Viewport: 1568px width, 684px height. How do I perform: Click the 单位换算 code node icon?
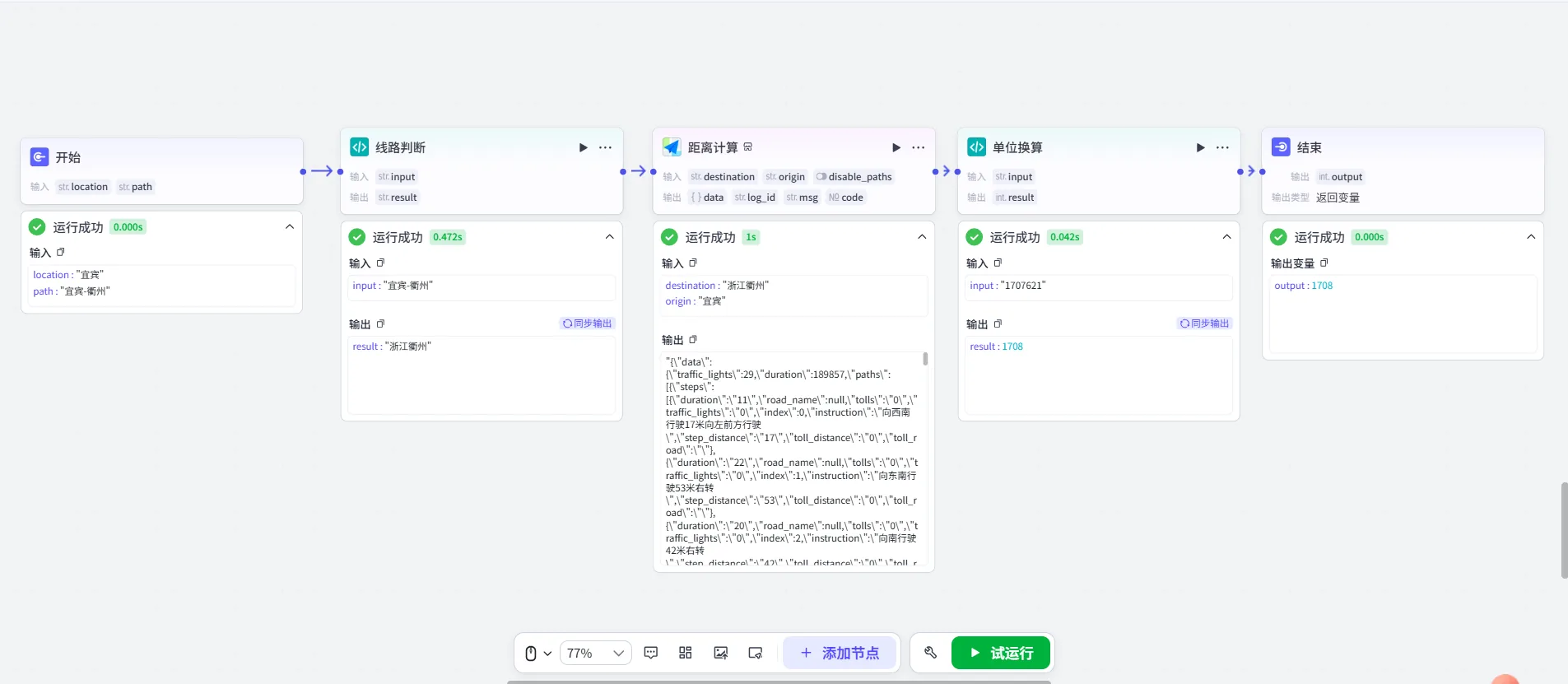point(976,147)
